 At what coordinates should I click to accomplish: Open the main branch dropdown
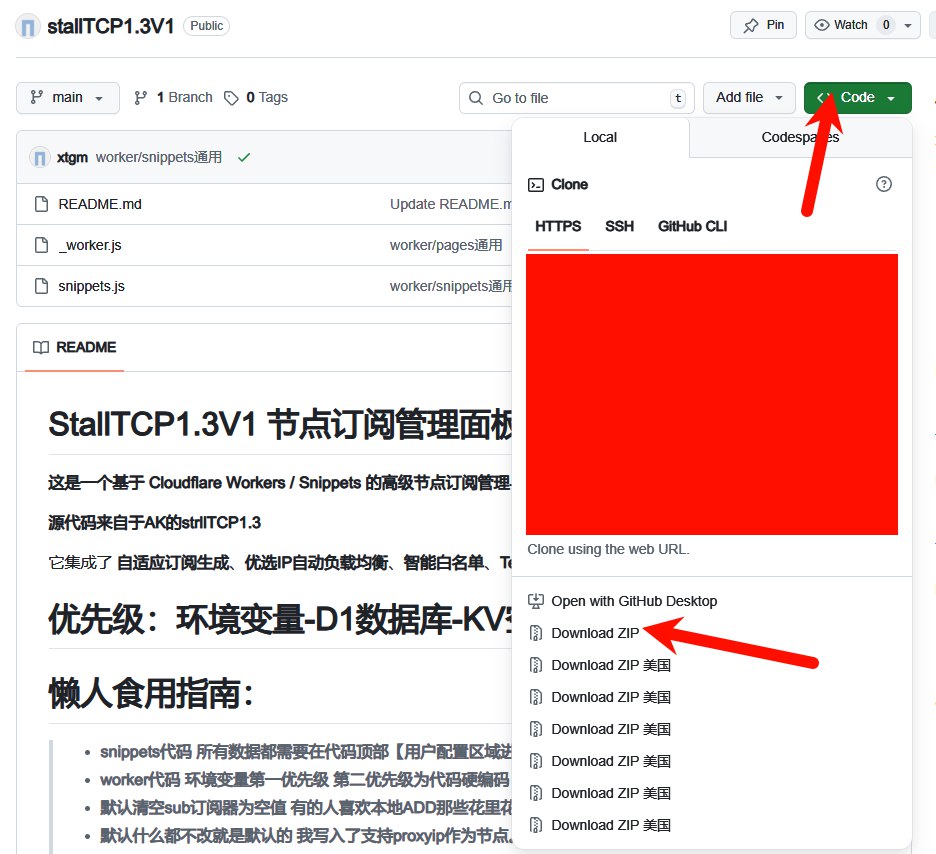point(67,98)
